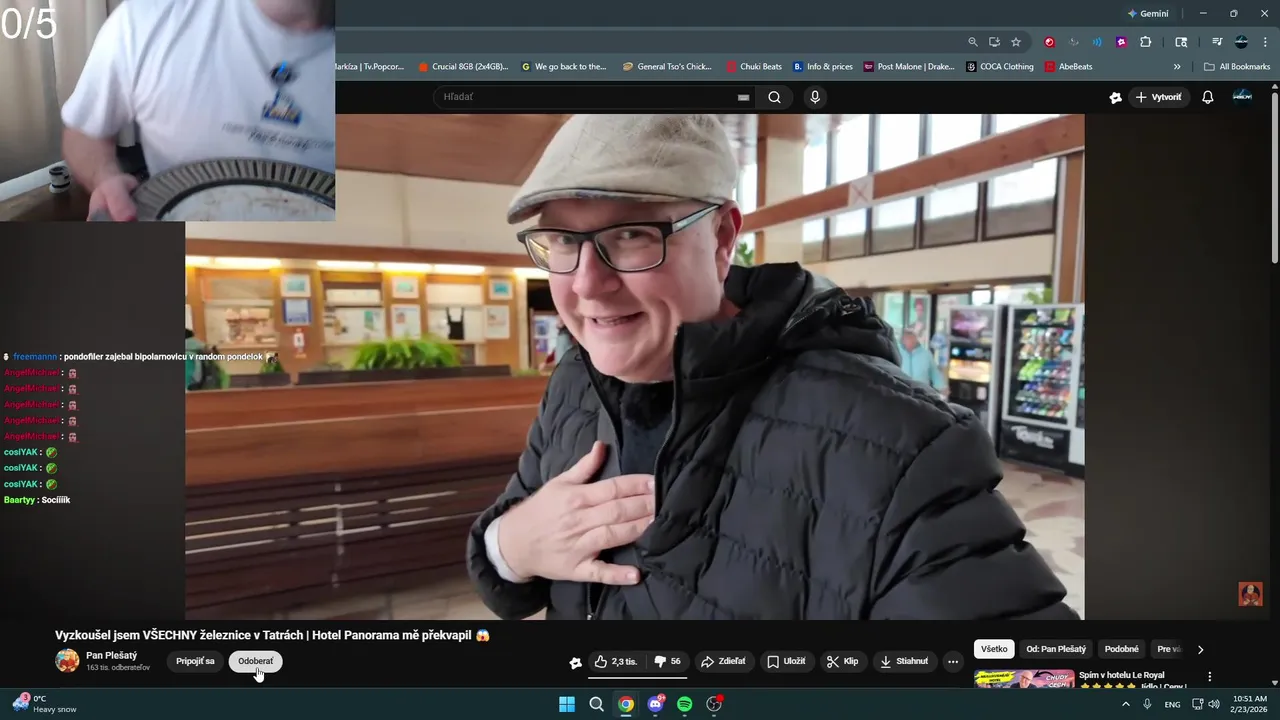Open the Chrome three-dot menu
Screen dimensions: 1280x720
tap(1264, 42)
